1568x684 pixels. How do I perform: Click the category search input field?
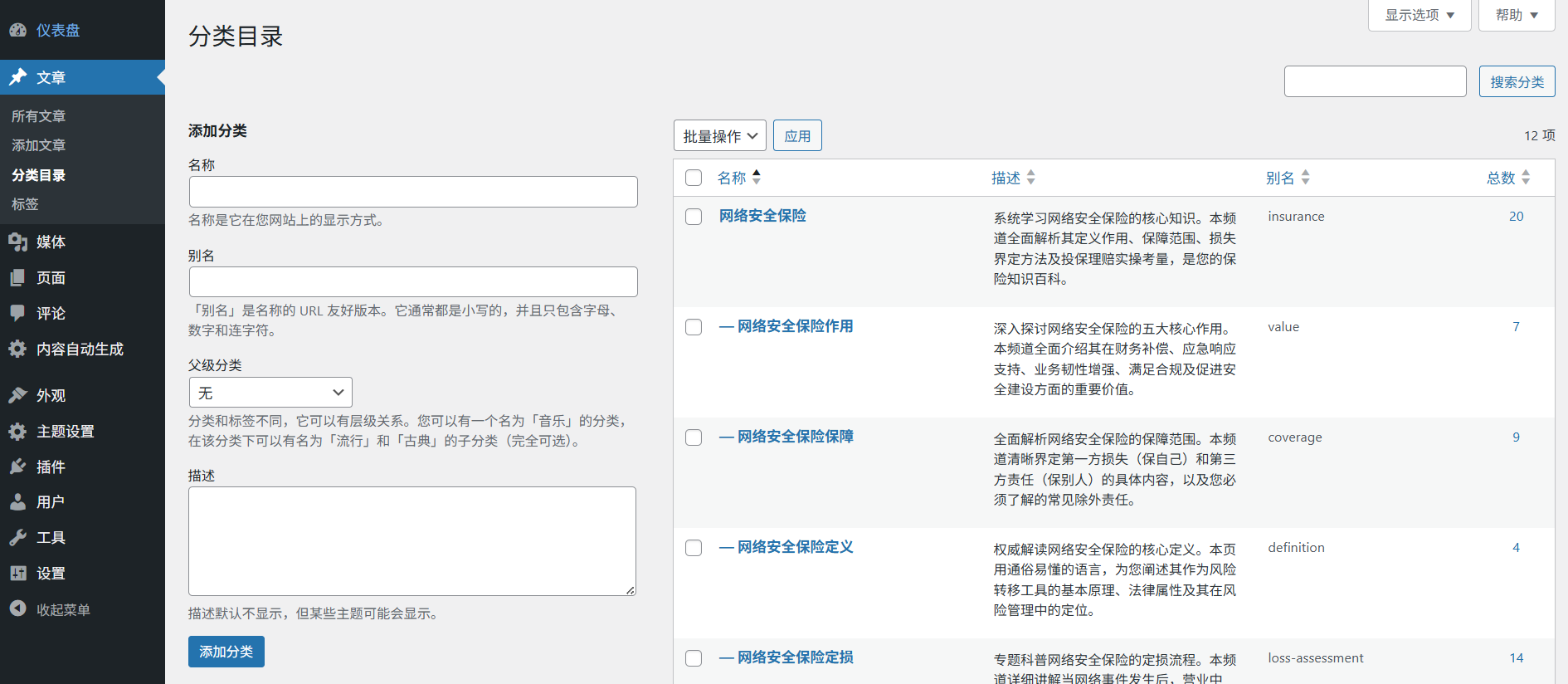[1375, 81]
